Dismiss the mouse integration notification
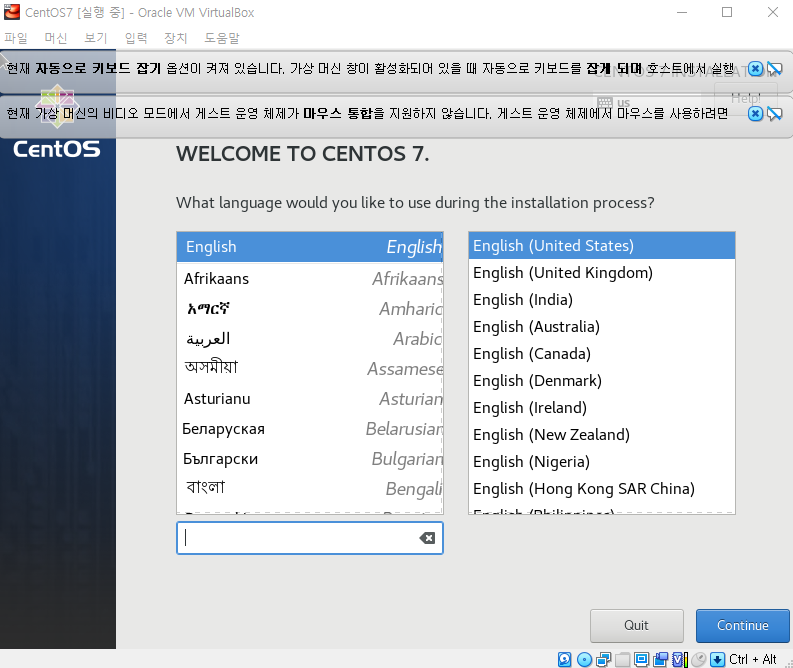The height and width of the screenshot is (668, 793). (756, 114)
